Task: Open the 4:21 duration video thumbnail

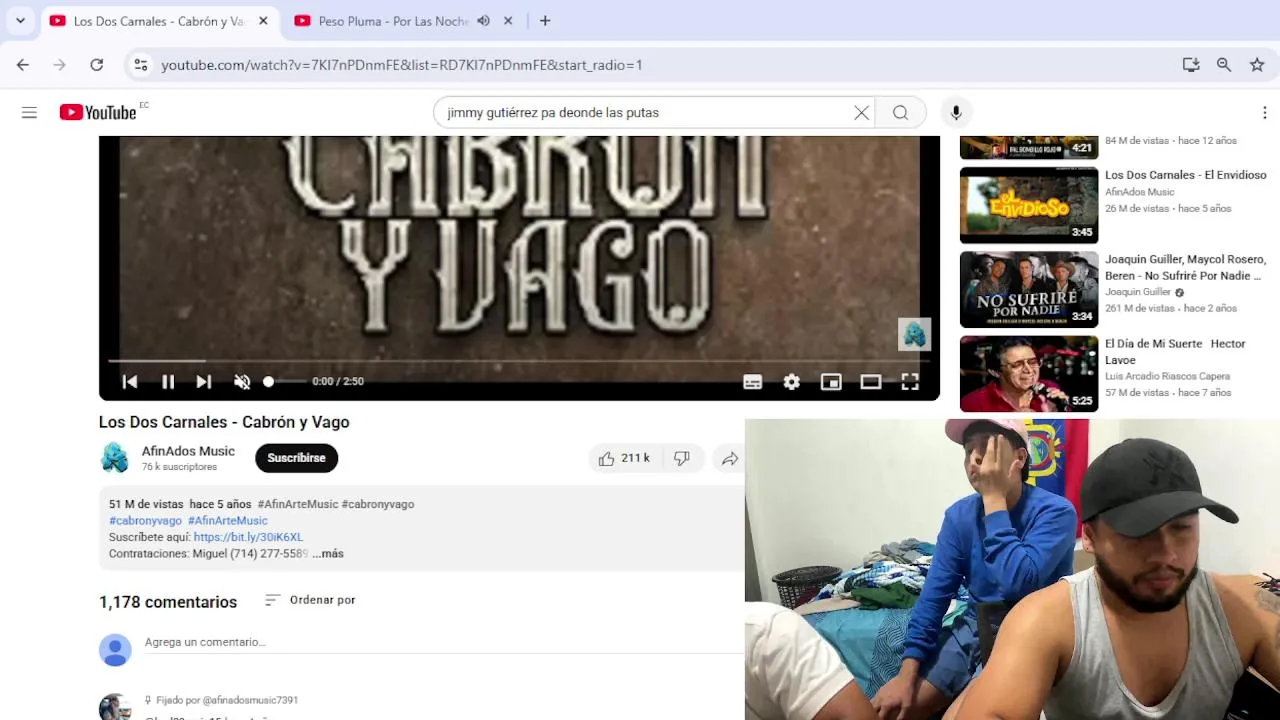Action: pyautogui.click(x=1029, y=148)
